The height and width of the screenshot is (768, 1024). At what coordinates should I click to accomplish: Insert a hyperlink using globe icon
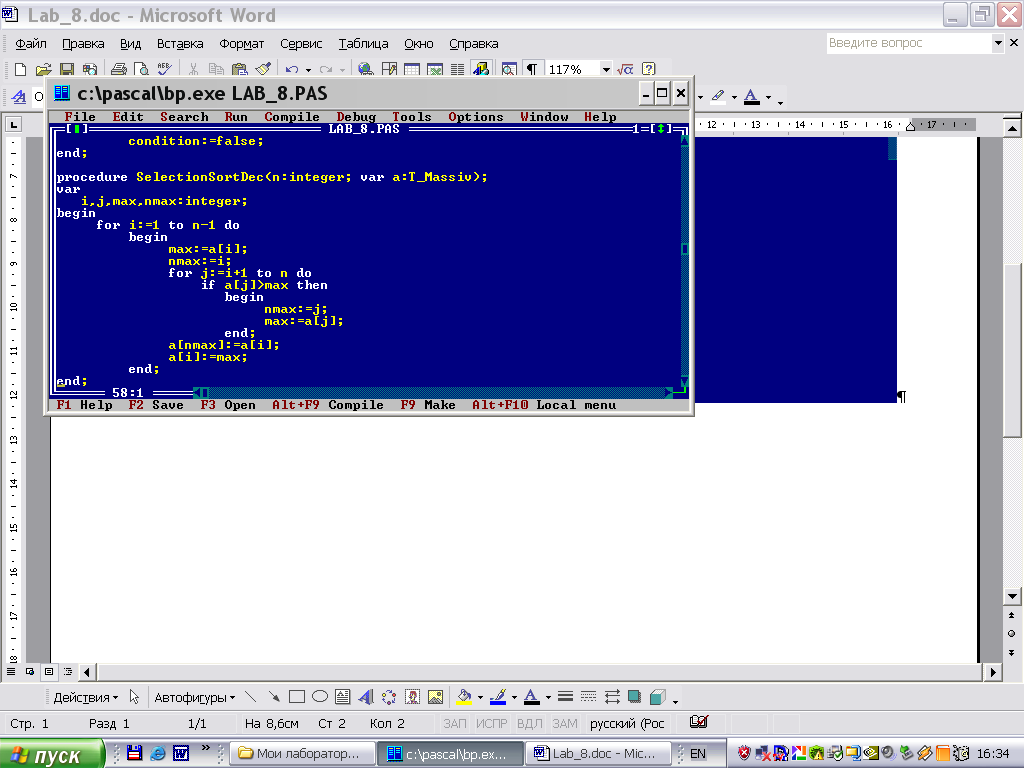(x=366, y=69)
